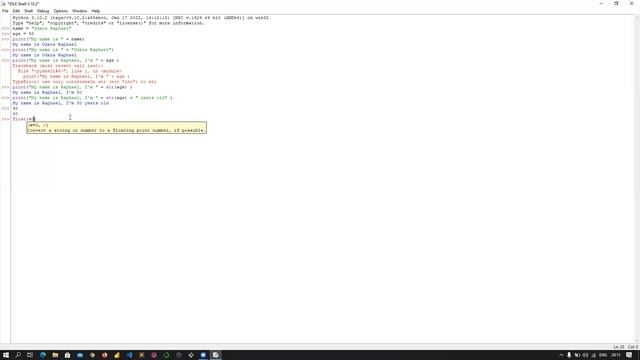Open the notification center icon
Viewport: 640px width, 360px height.
(629, 355)
